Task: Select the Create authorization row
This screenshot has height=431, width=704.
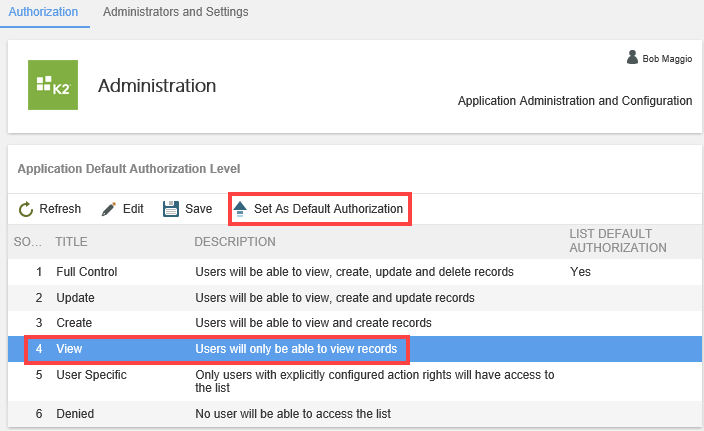Action: 74,323
